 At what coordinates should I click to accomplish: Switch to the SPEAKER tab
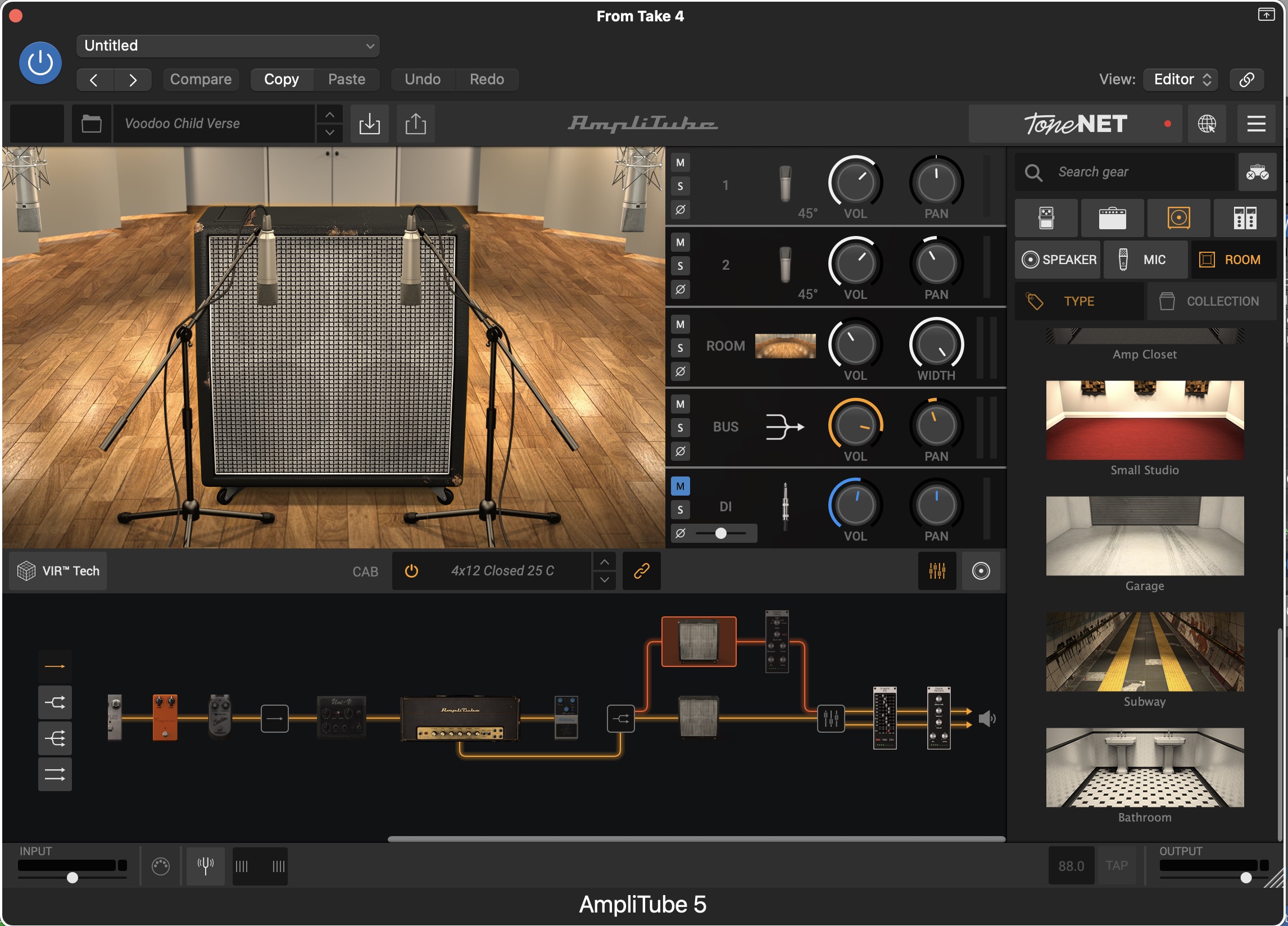point(1059,260)
